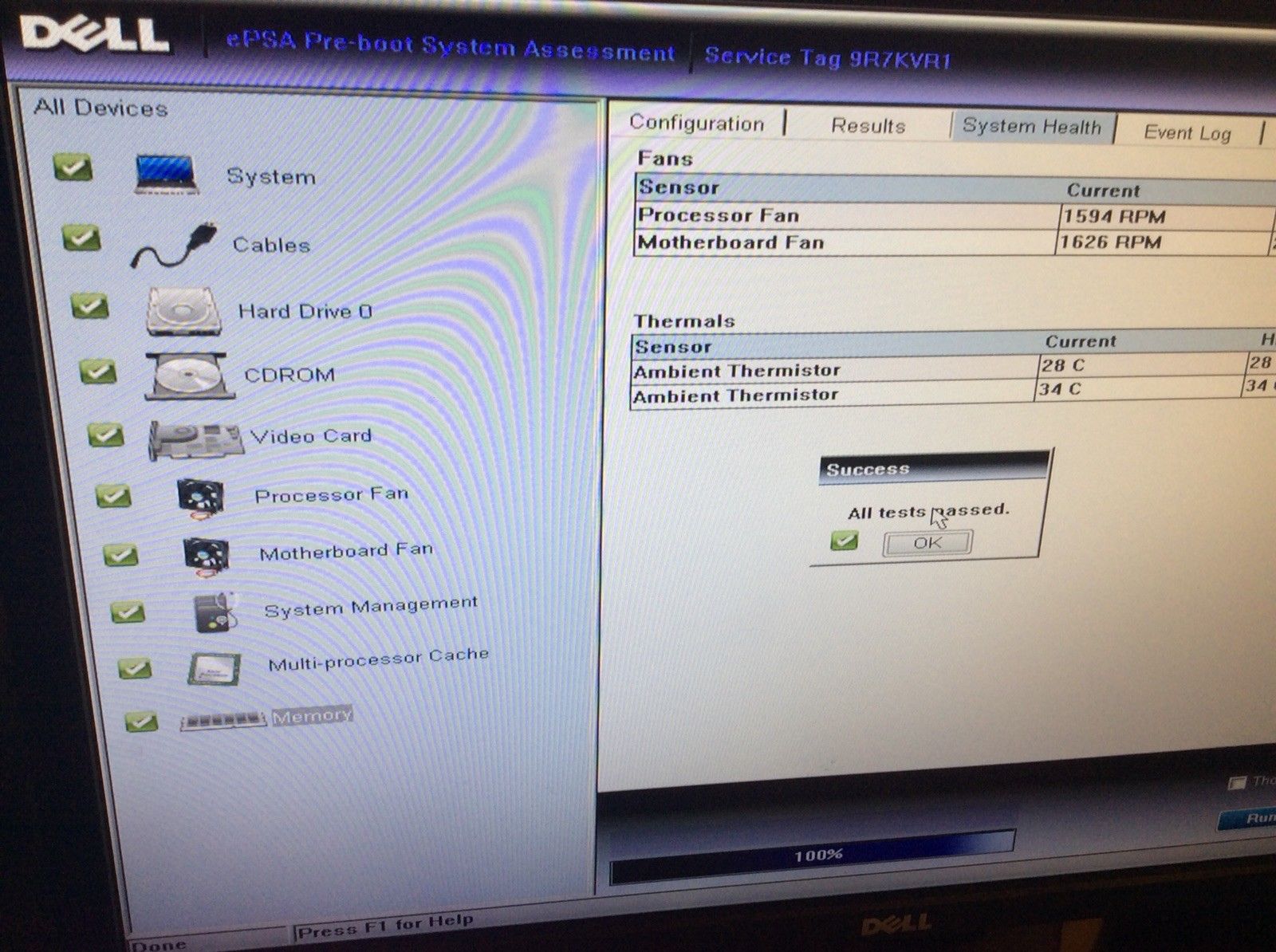Toggle the Processor Fan checkbox
Screen dimensions: 1276x952
point(113,496)
